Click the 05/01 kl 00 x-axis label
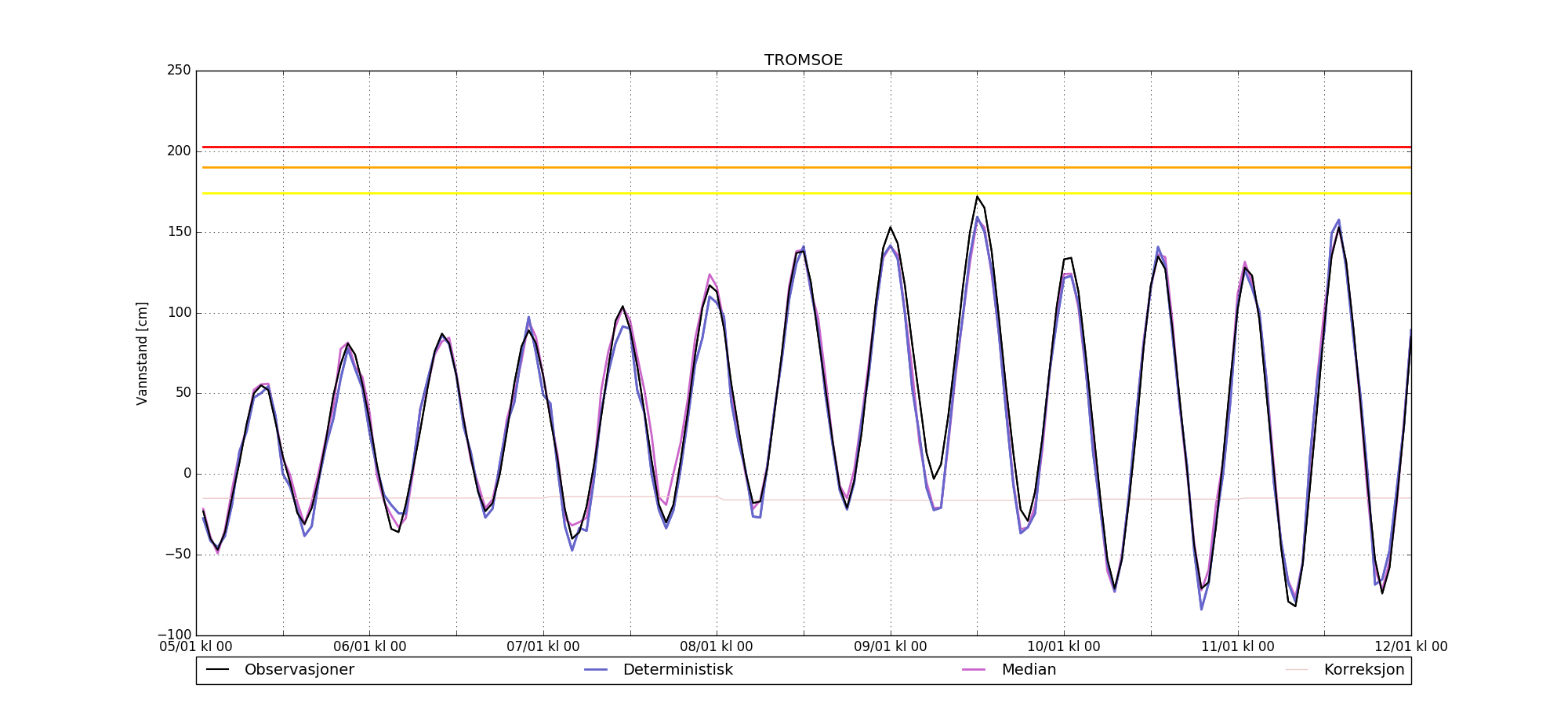Viewport: 1568px width, 706px height. (x=196, y=647)
